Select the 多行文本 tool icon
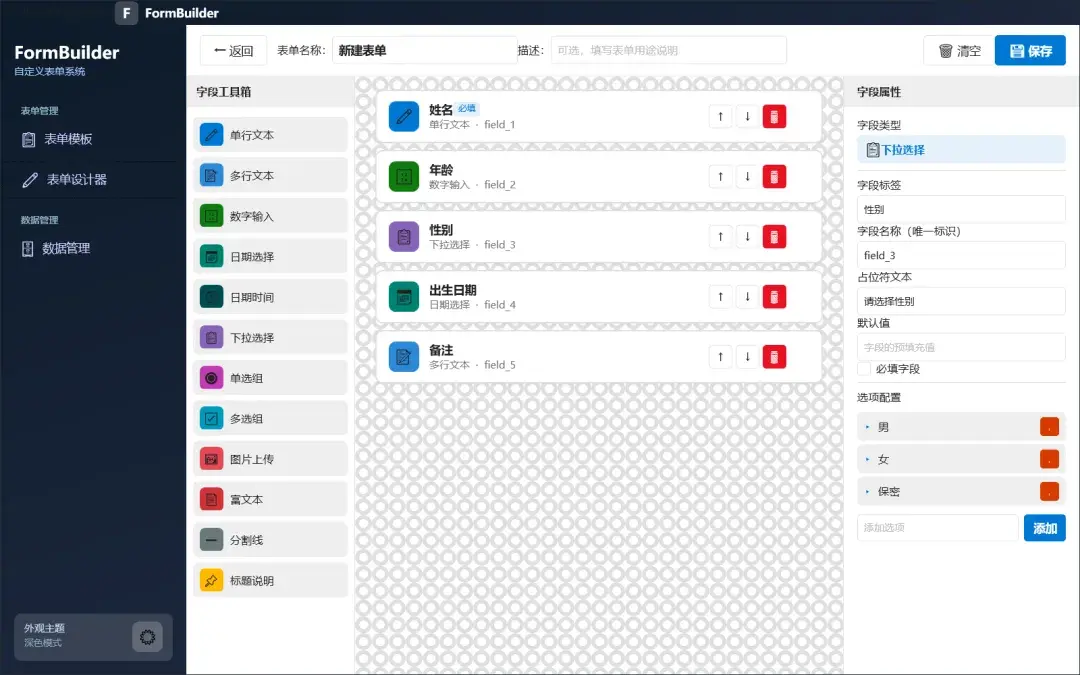 coord(211,175)
